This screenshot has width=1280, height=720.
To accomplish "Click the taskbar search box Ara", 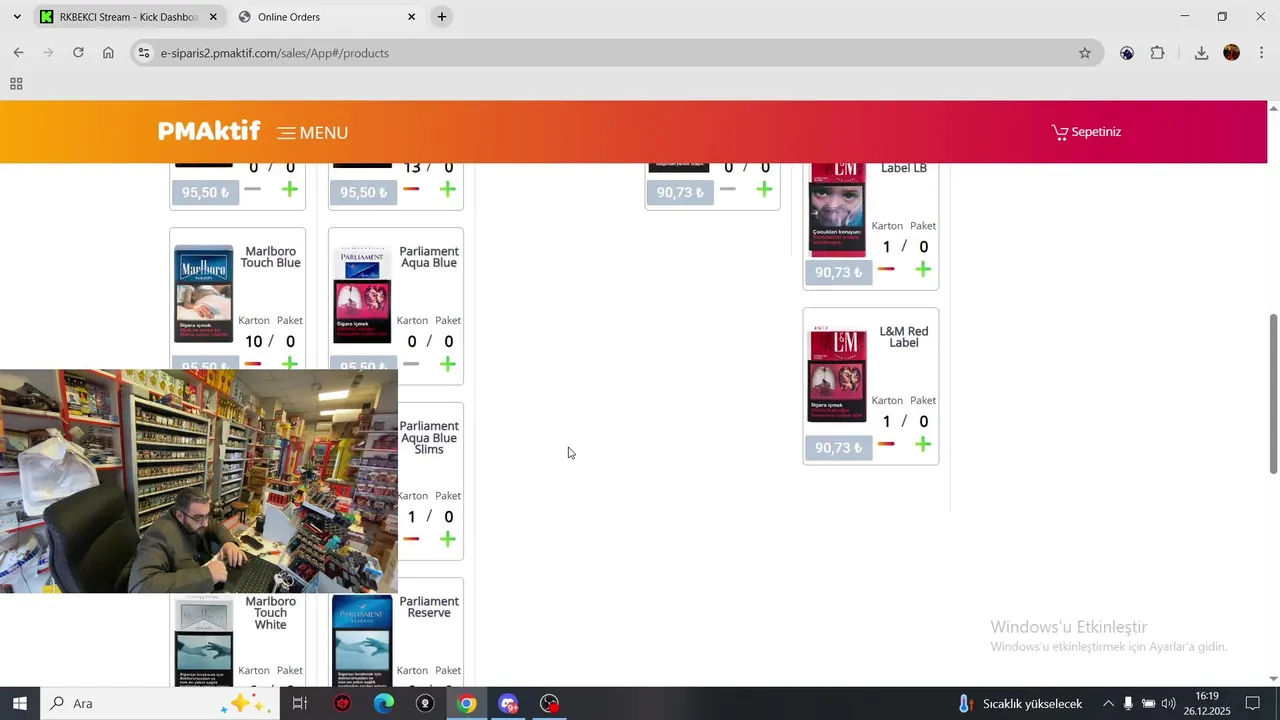I will pos(158,703).
